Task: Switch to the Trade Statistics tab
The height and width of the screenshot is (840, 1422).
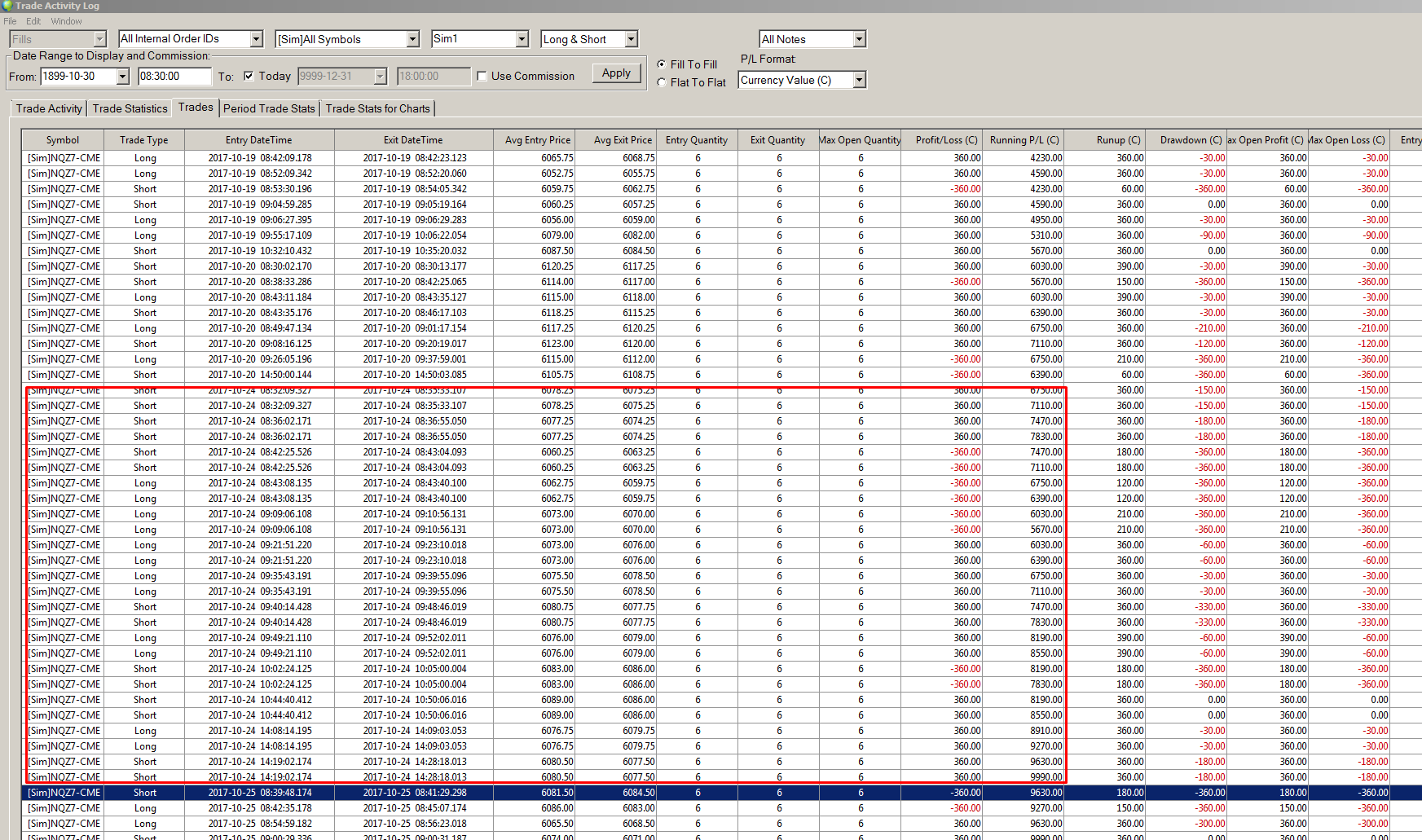Action: pos(130,108)
